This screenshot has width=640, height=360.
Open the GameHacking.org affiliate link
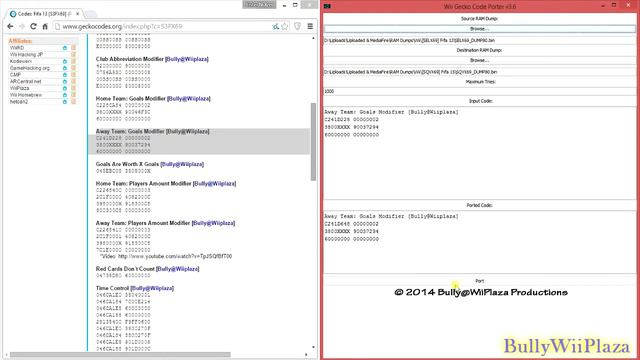(30, 68)
